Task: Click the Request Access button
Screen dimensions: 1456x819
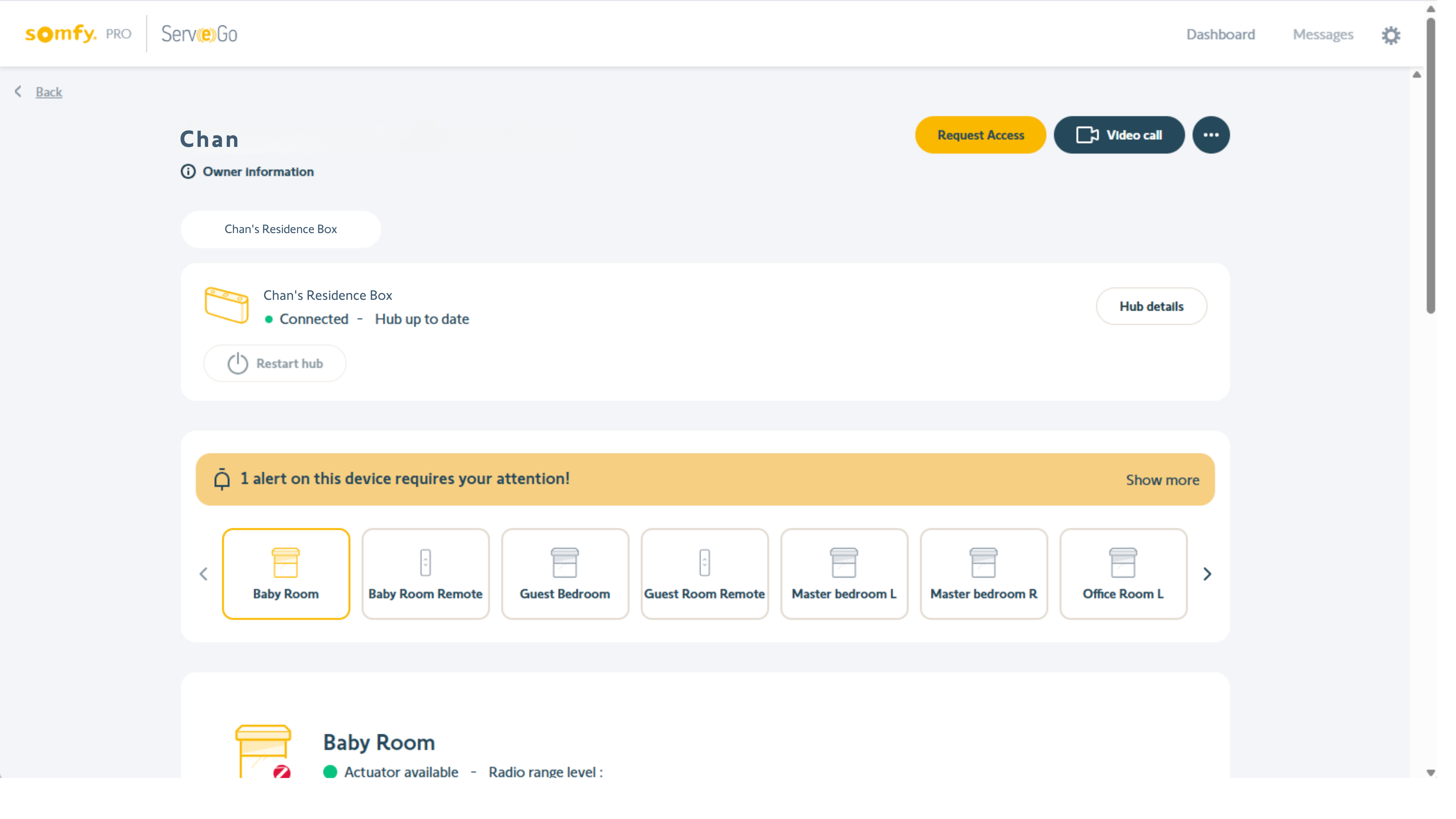Action: coord(980,134)
